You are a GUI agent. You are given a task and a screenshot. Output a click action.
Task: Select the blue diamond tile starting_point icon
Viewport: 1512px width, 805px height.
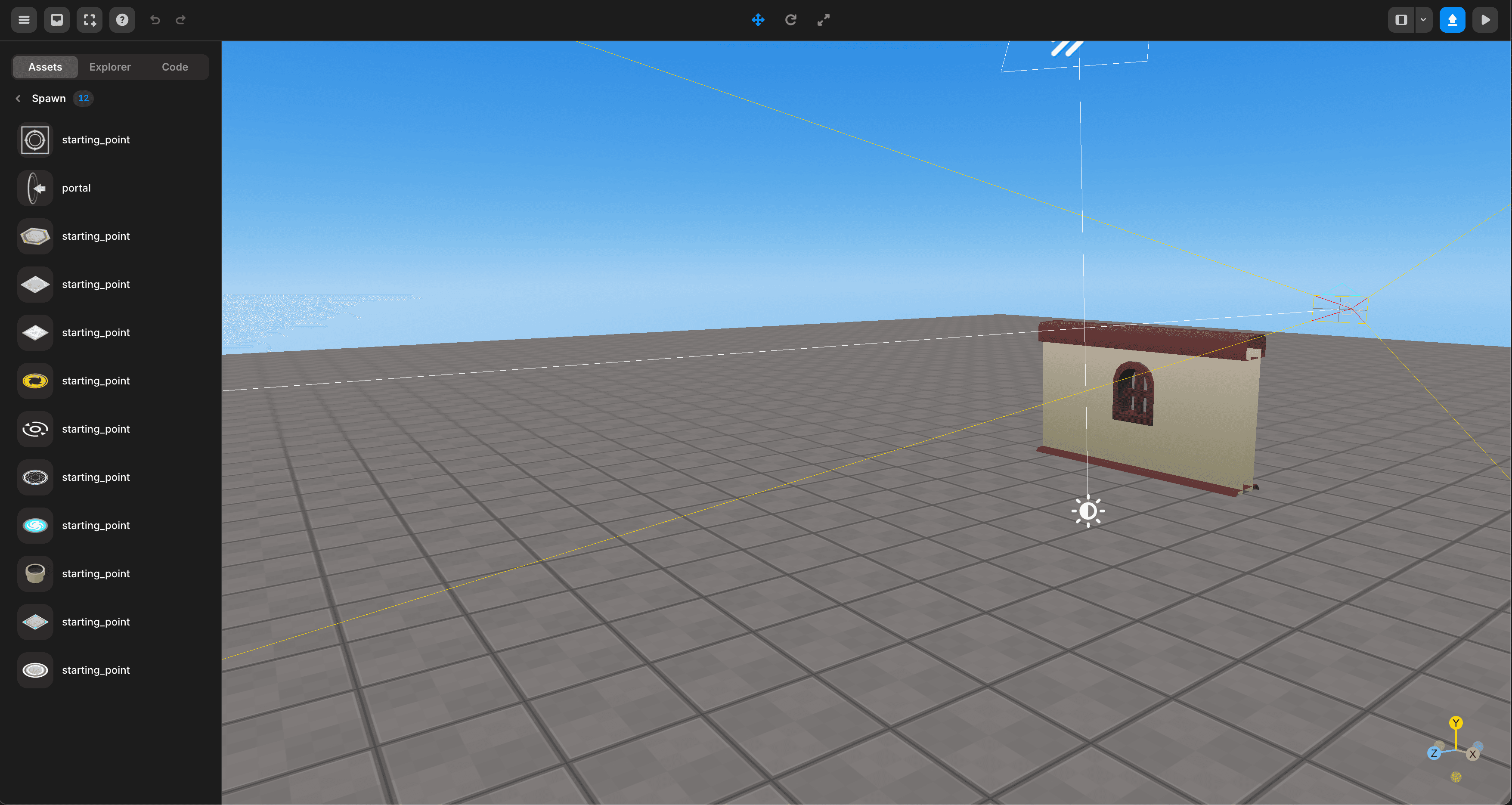point(35,621)
